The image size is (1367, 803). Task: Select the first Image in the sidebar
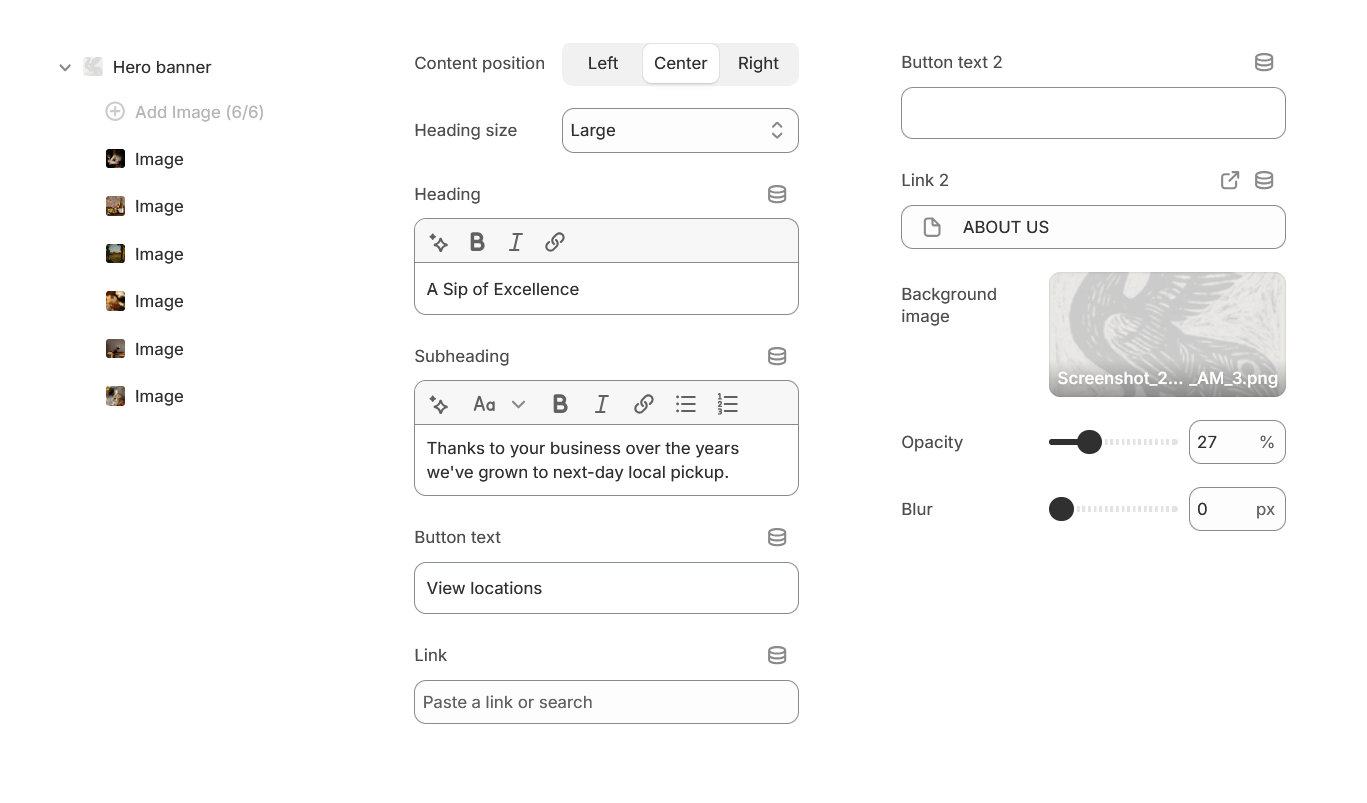click(x=158, y=159)
